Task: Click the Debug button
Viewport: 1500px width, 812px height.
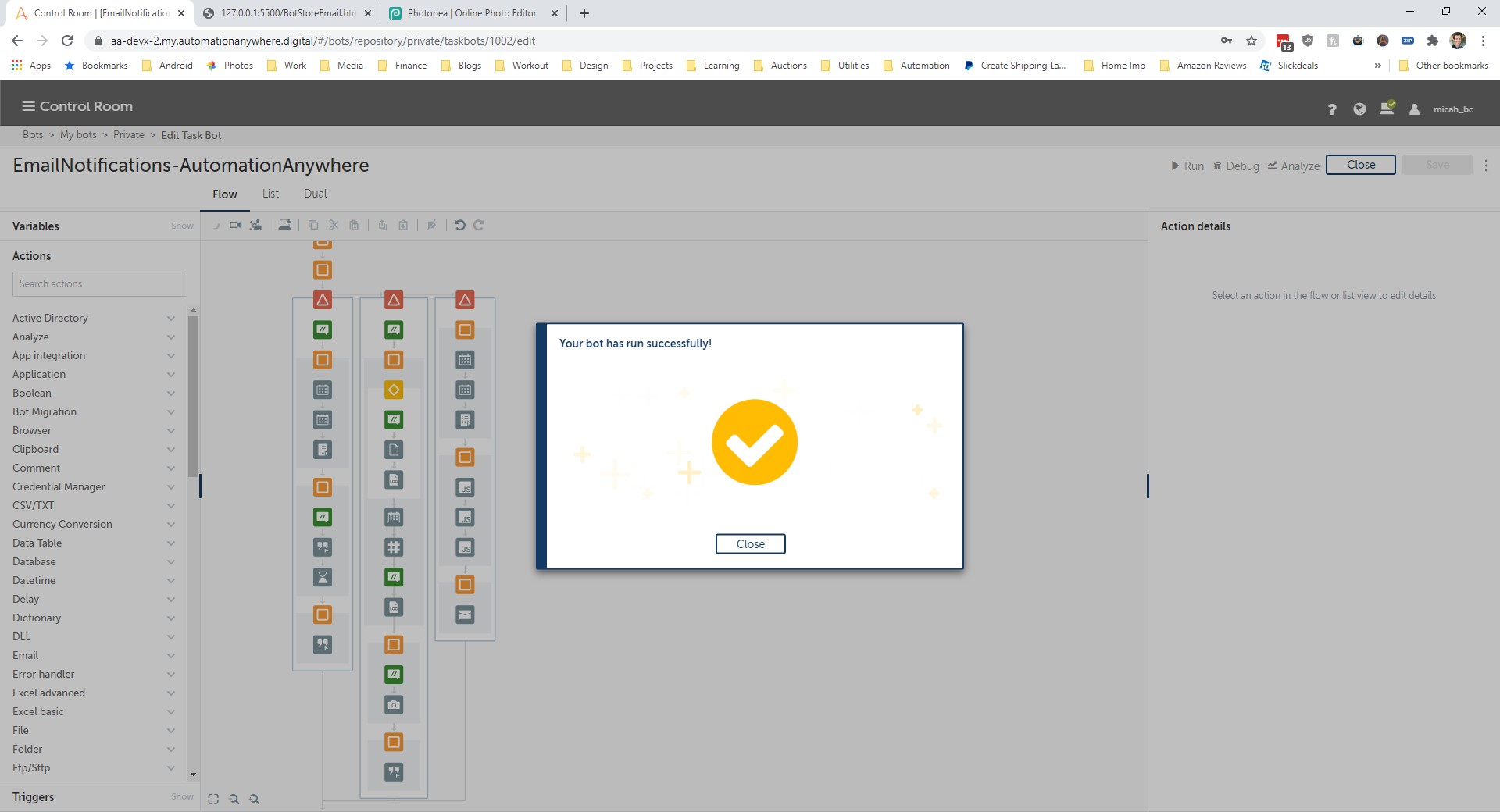Action: (1236, 166)
